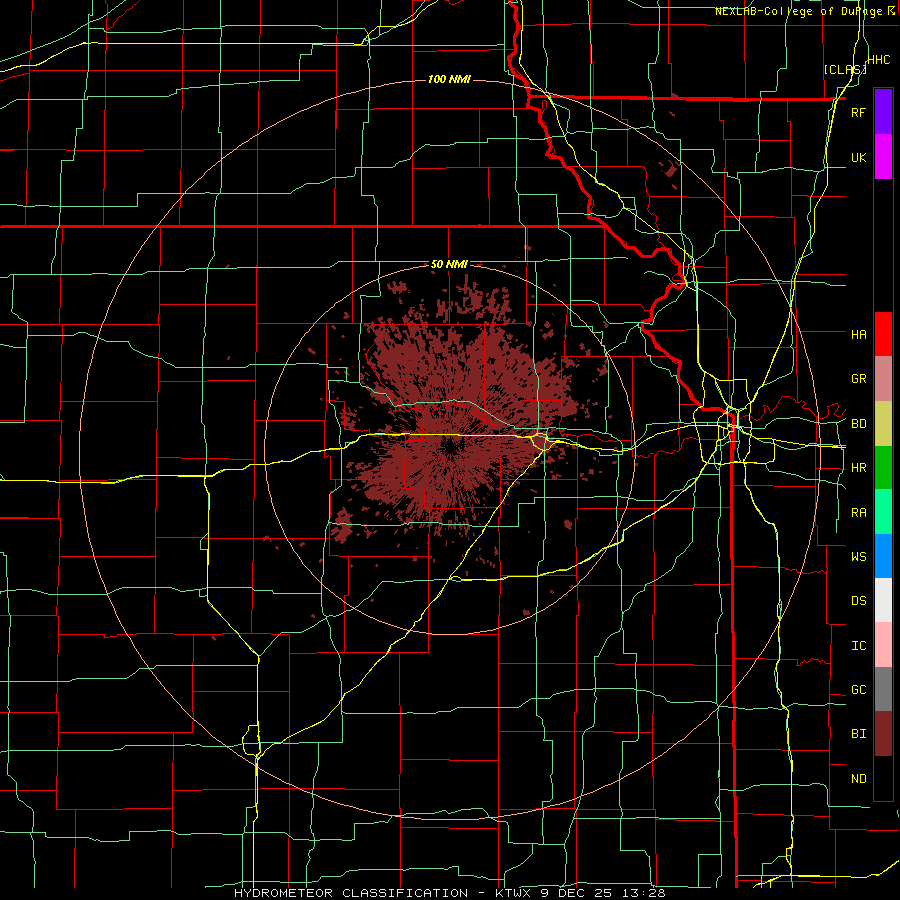Click the radar site center of the echoes

[x=450, y=449]
